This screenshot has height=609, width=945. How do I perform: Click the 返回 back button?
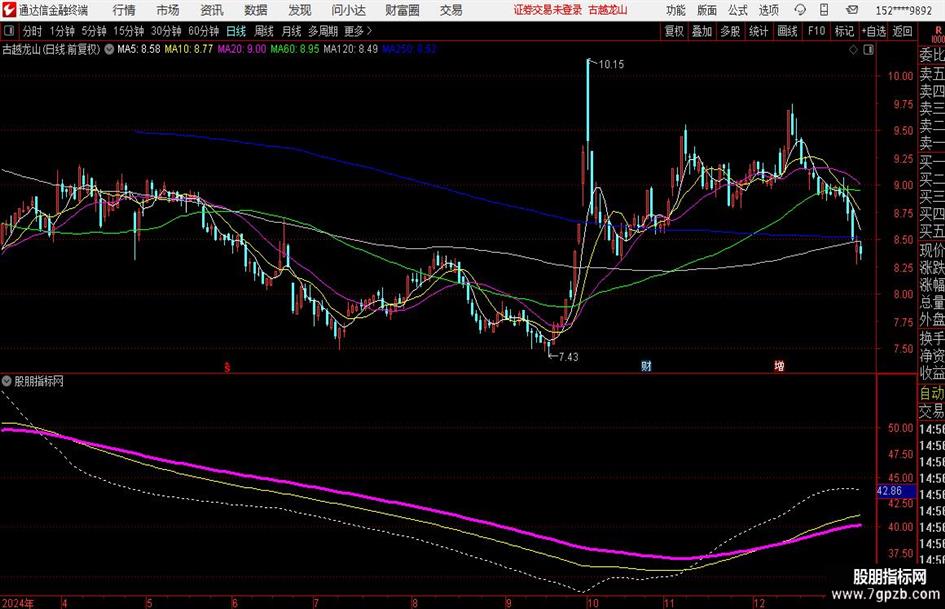pos(902,31)
